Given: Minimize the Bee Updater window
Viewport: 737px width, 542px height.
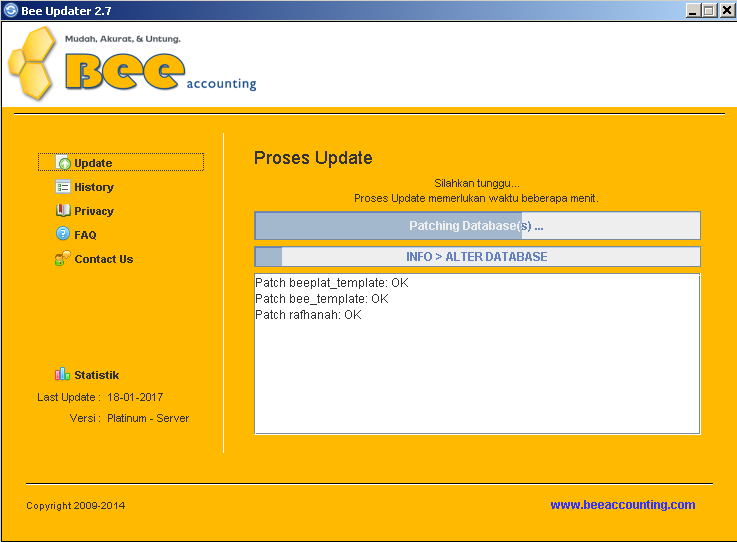Looking at the screenshot, I should pos(692,10).
